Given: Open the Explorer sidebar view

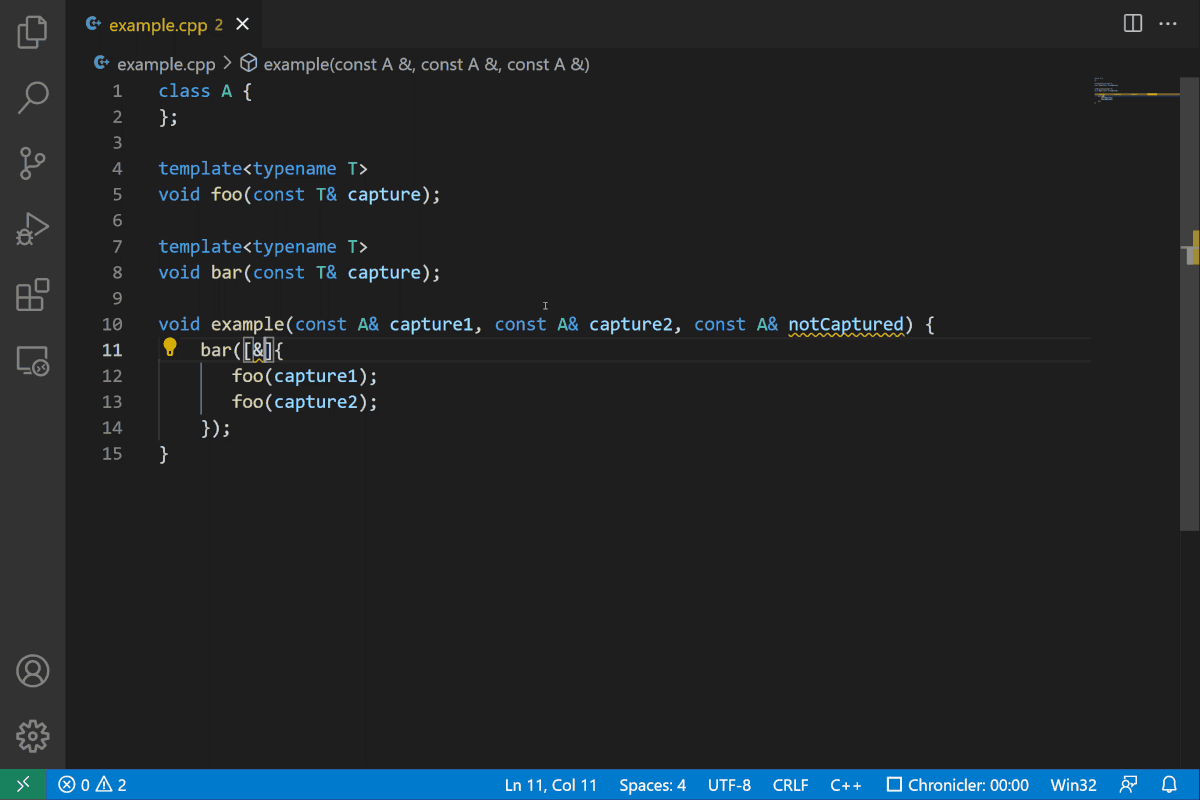Looking at the screenshot, I should point(32,32).
